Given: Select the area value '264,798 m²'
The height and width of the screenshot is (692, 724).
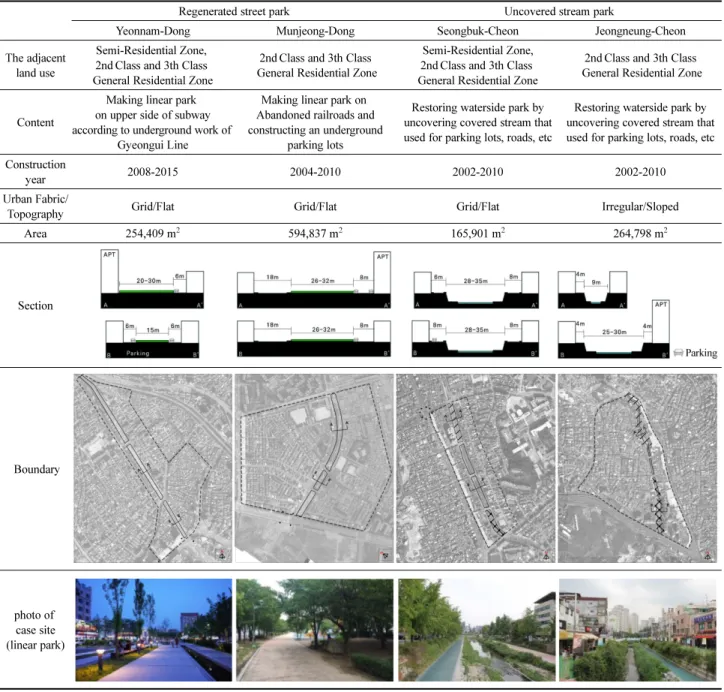Looking at the screenshot, I should (640, 233).
